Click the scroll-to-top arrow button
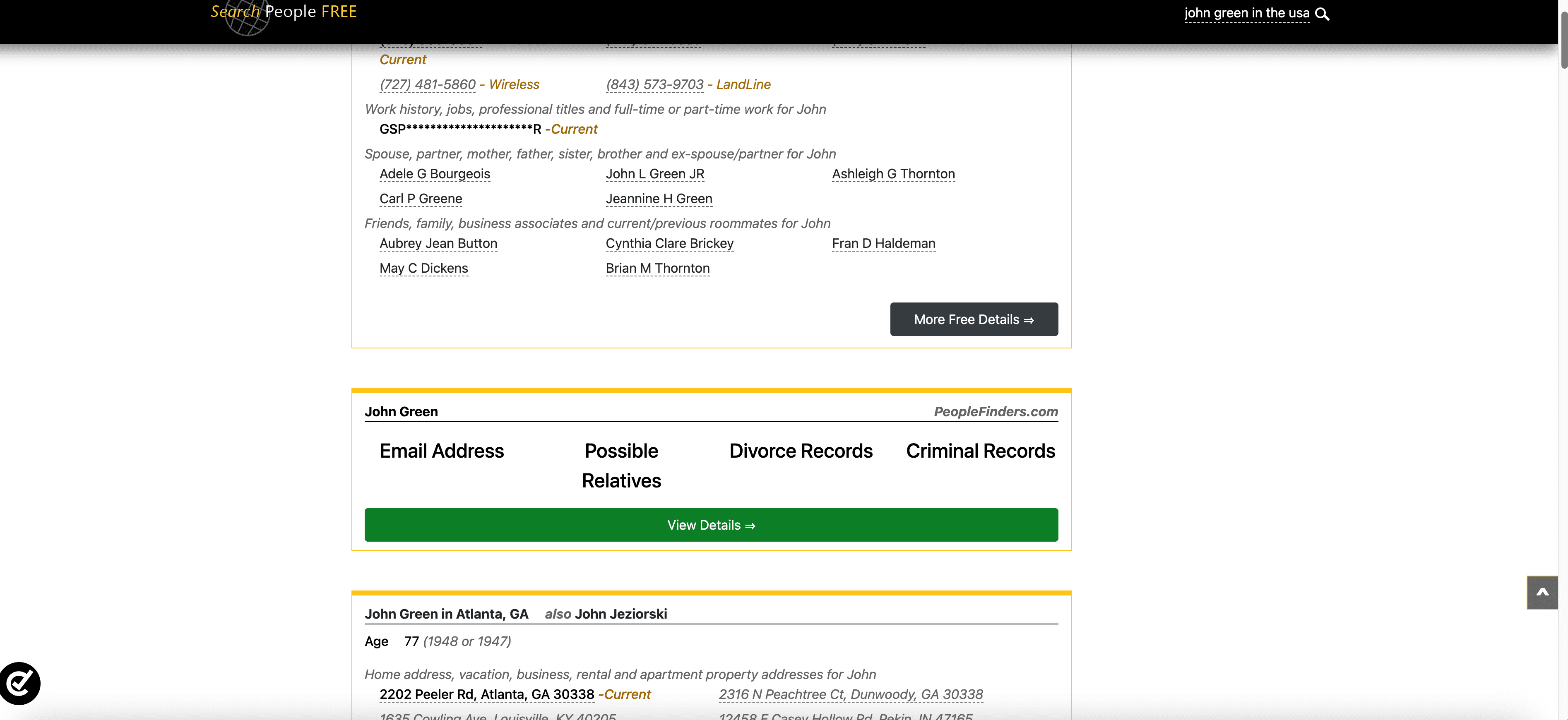This screenshot has width=1568, height=720. click(1542, 592)
